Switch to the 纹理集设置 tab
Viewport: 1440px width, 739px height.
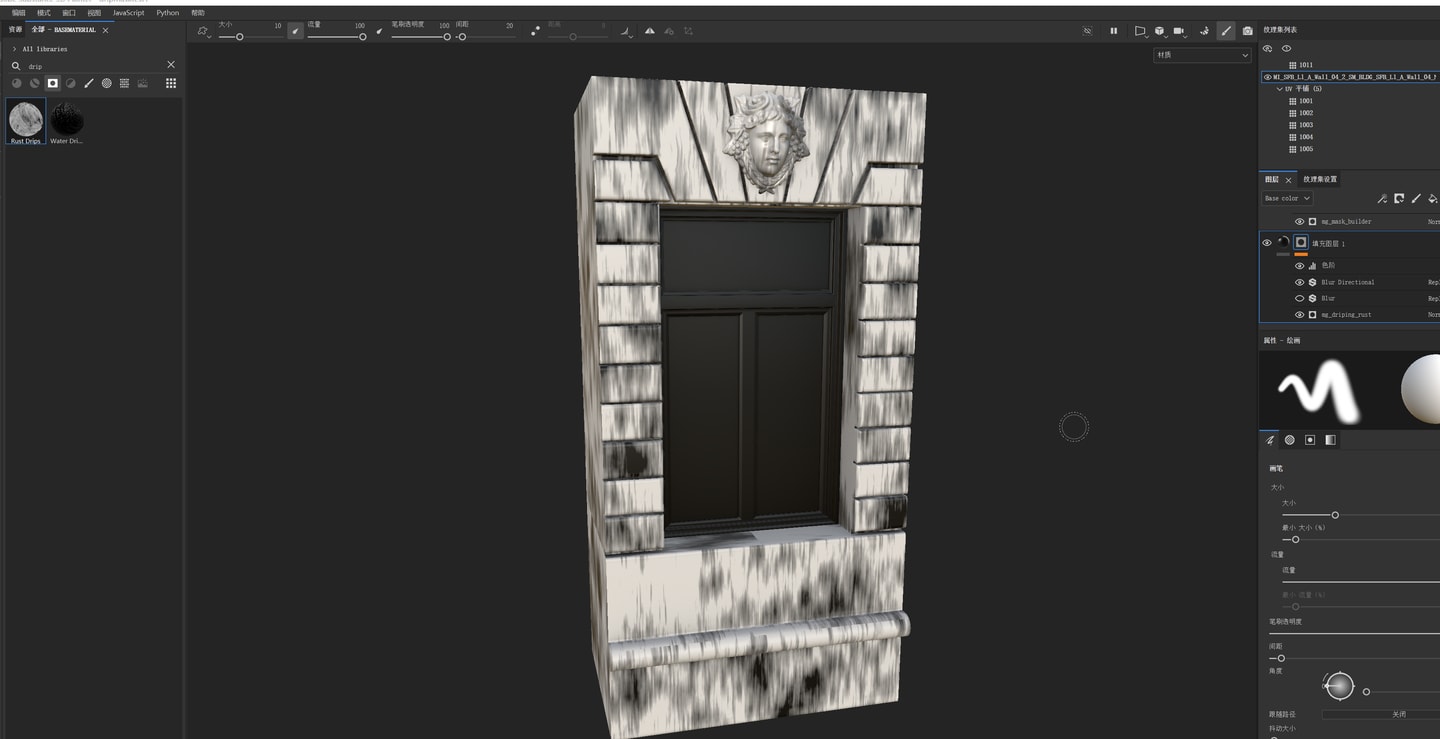[1320, 179]
